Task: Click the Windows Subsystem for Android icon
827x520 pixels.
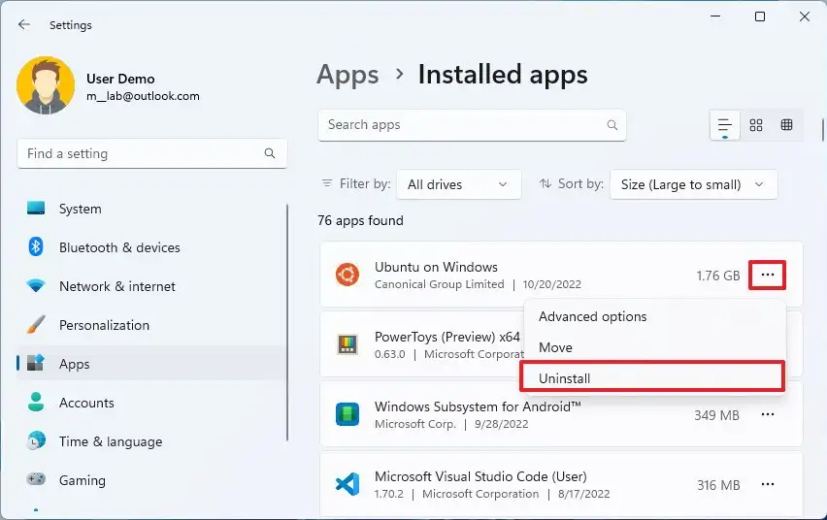Action: click(347, 414)
